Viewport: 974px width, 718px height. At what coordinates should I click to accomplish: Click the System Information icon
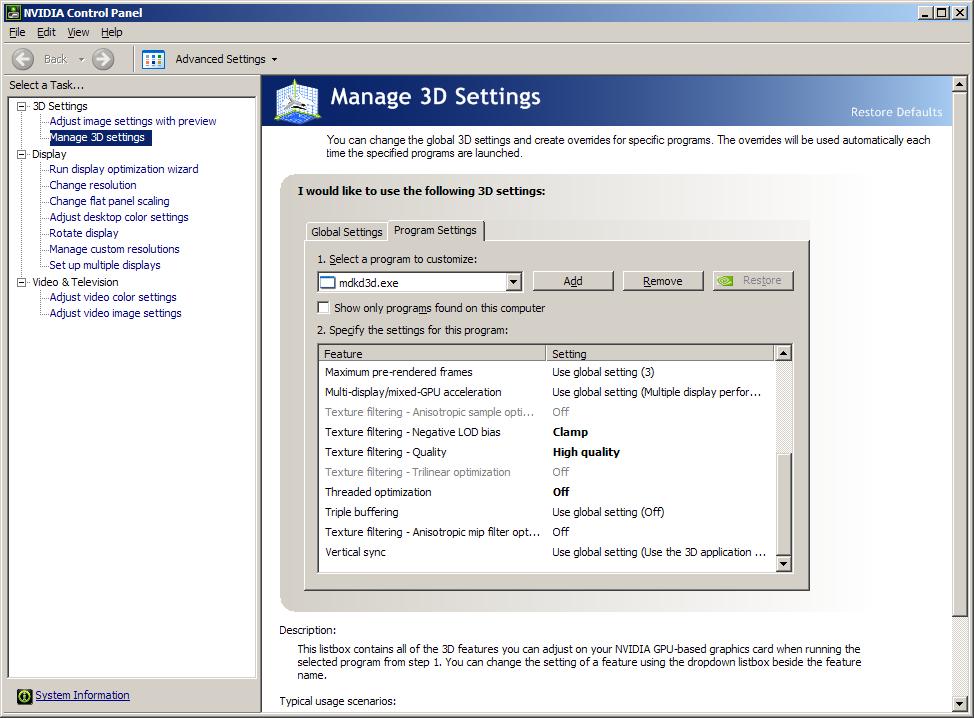pos(24,696)
